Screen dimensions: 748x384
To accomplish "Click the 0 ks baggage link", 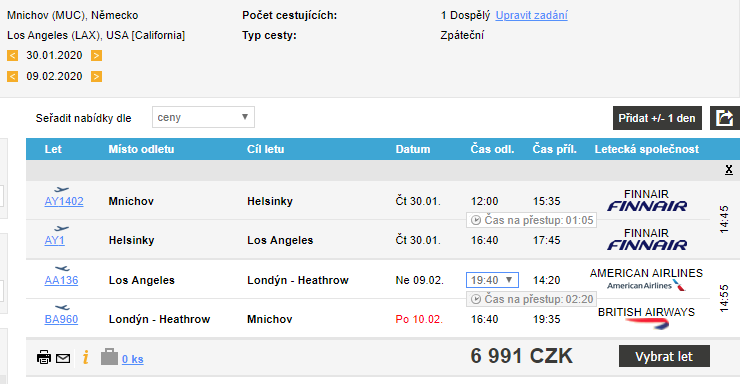I will pyautogui.click(x=133, y=359).
